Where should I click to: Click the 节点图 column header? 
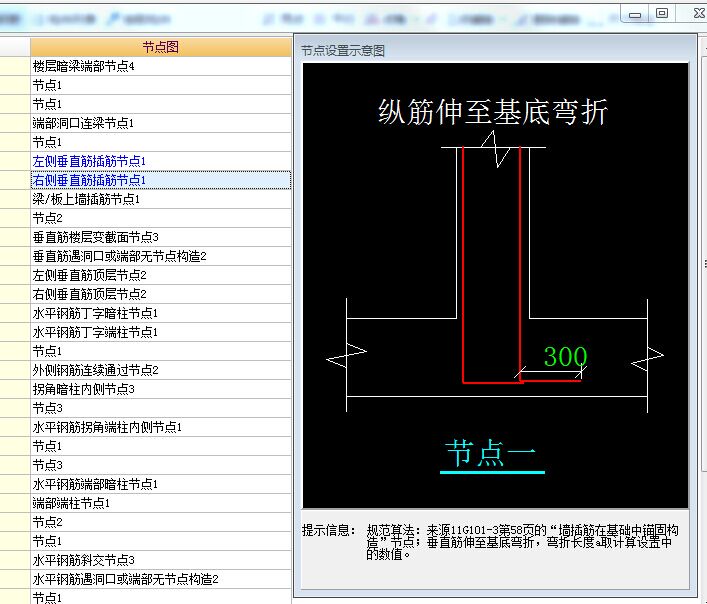coord(161,47)
